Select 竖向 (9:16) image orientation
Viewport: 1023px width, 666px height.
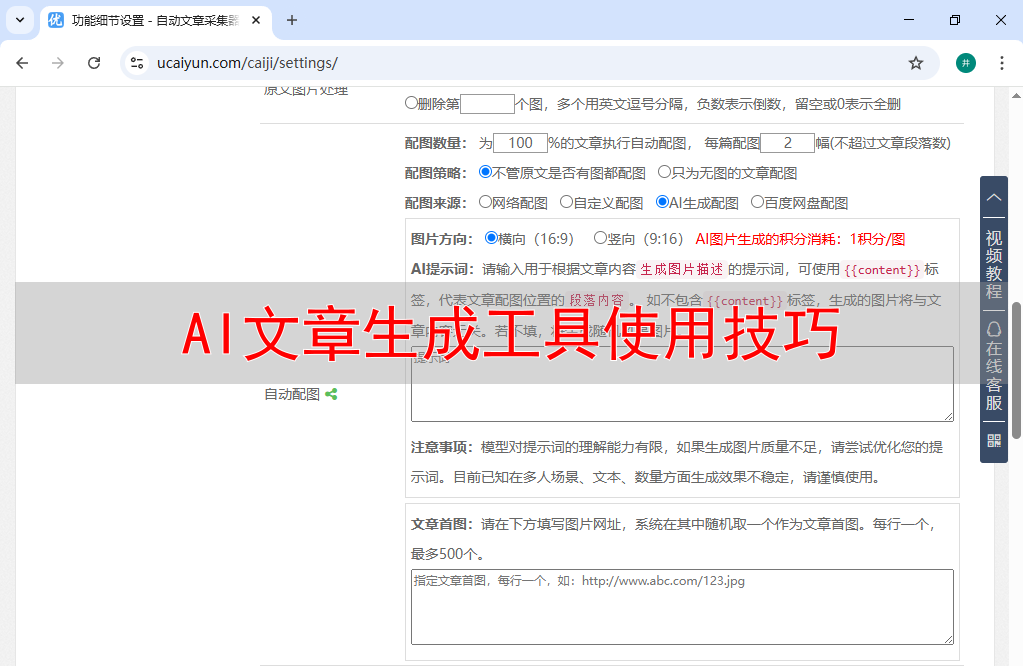point(600,237)
